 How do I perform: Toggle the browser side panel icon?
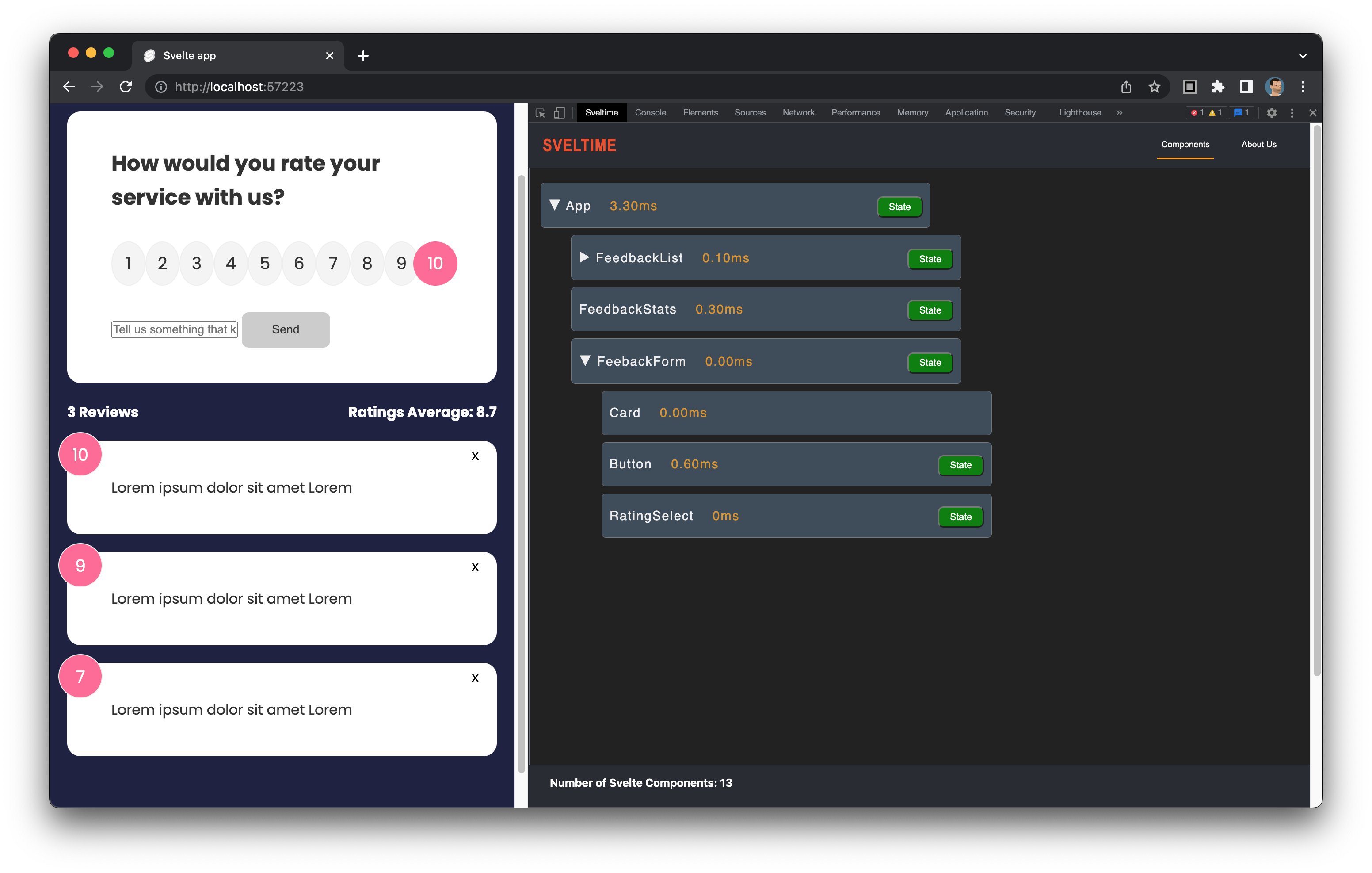coord(1246,87)
